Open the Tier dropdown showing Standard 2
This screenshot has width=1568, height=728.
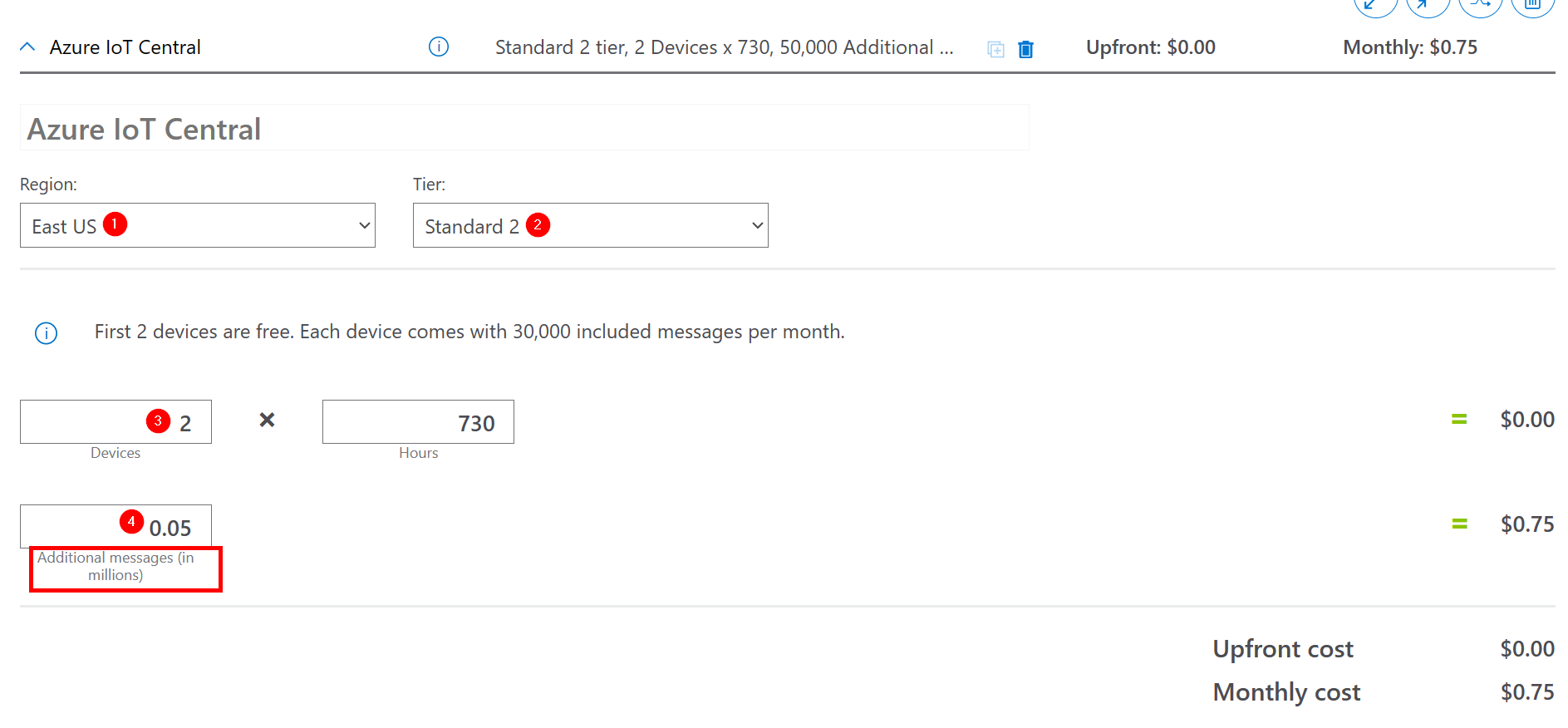(x=591, y=225)
